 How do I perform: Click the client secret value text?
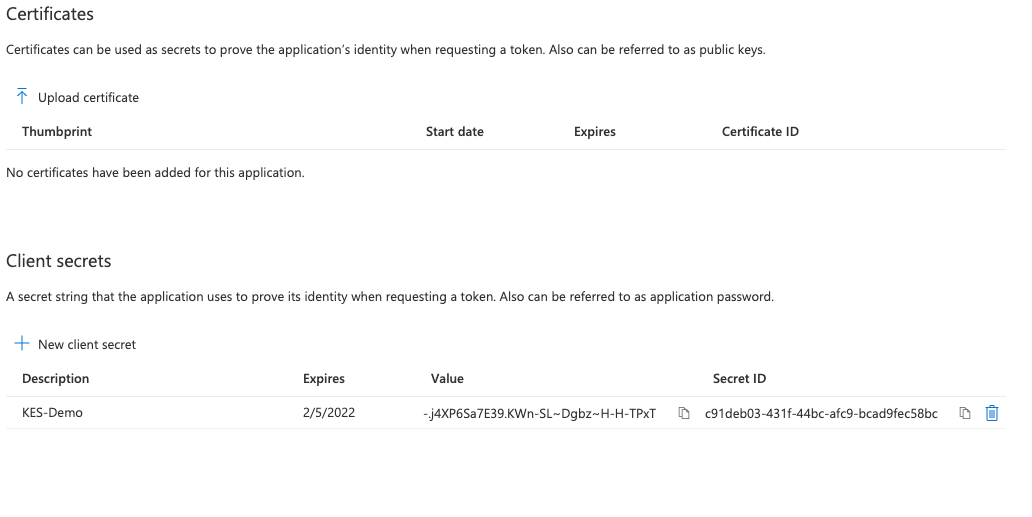coord(540,413)
